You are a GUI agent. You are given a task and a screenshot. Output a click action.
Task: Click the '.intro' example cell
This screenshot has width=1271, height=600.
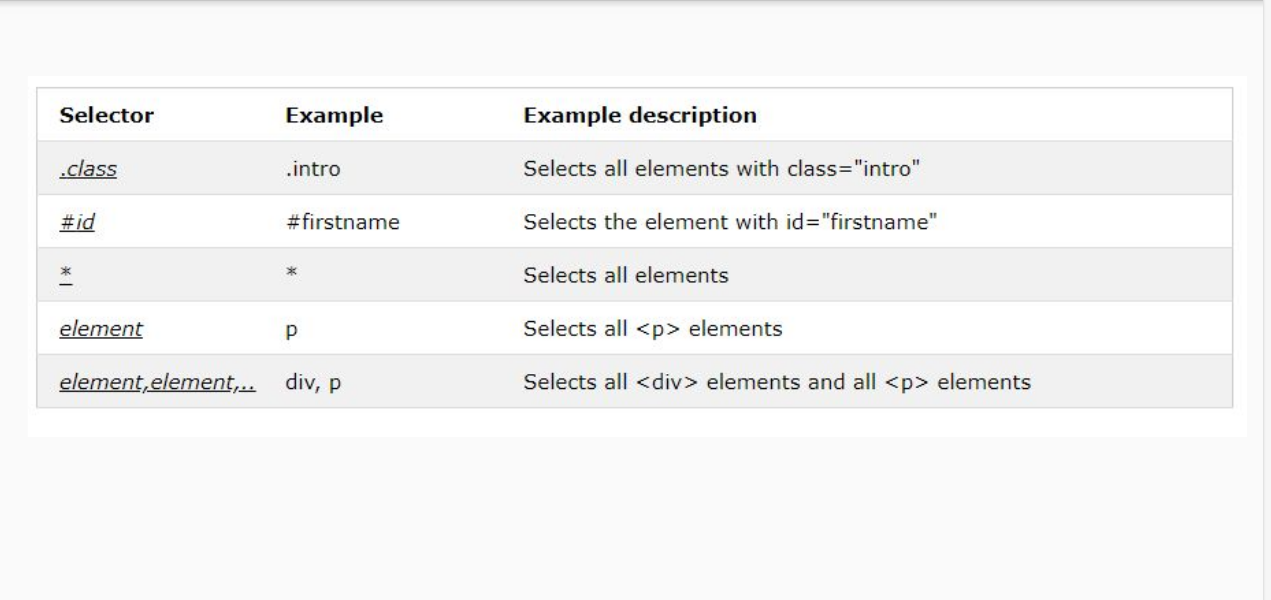pos(313,170)
